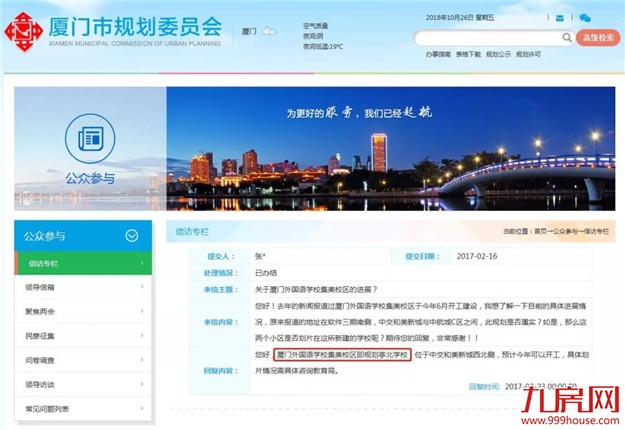This screenshot has width=625, height=430.
Task: Click the arrow on the 领导信箱 row
Action: click(x=142, y=287)
